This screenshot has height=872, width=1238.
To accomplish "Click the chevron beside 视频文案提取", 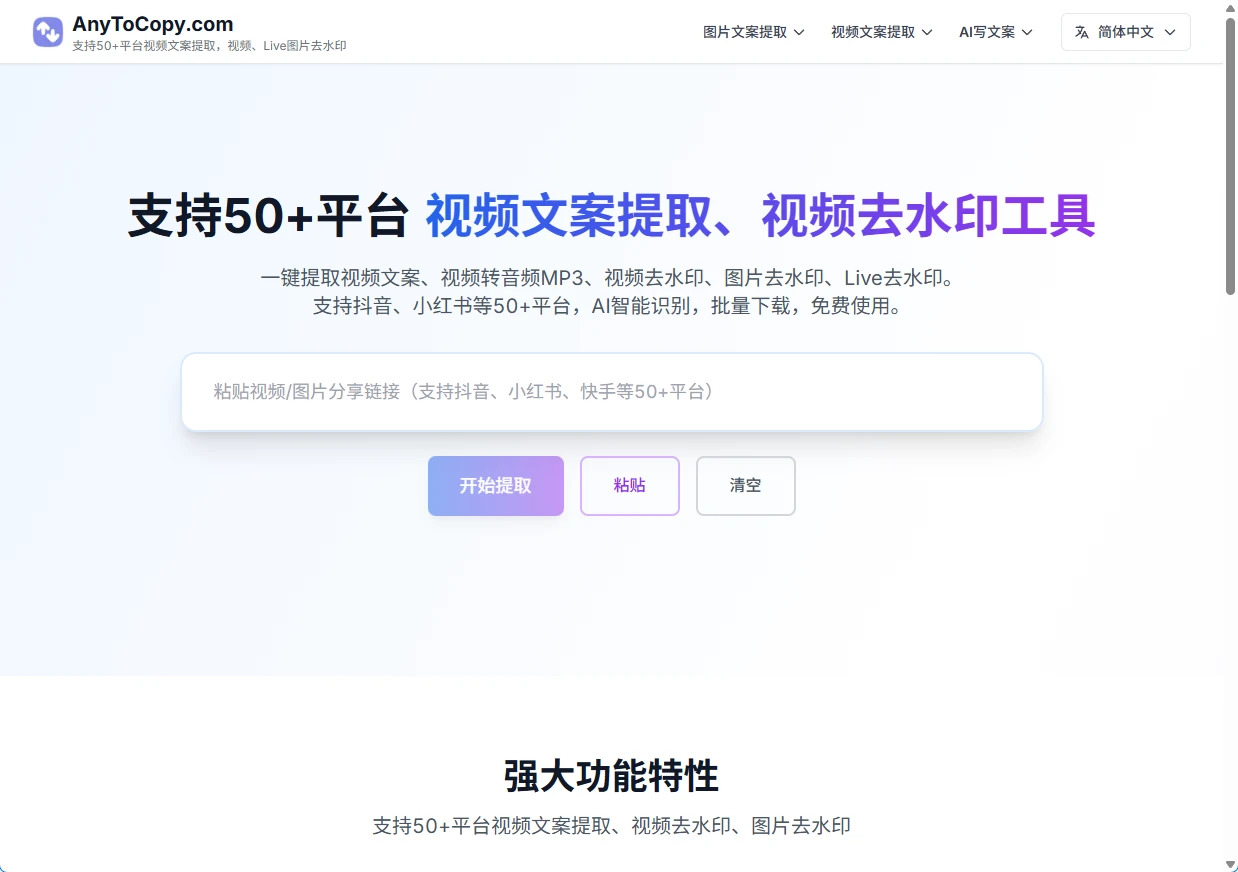I will point(929,31).
